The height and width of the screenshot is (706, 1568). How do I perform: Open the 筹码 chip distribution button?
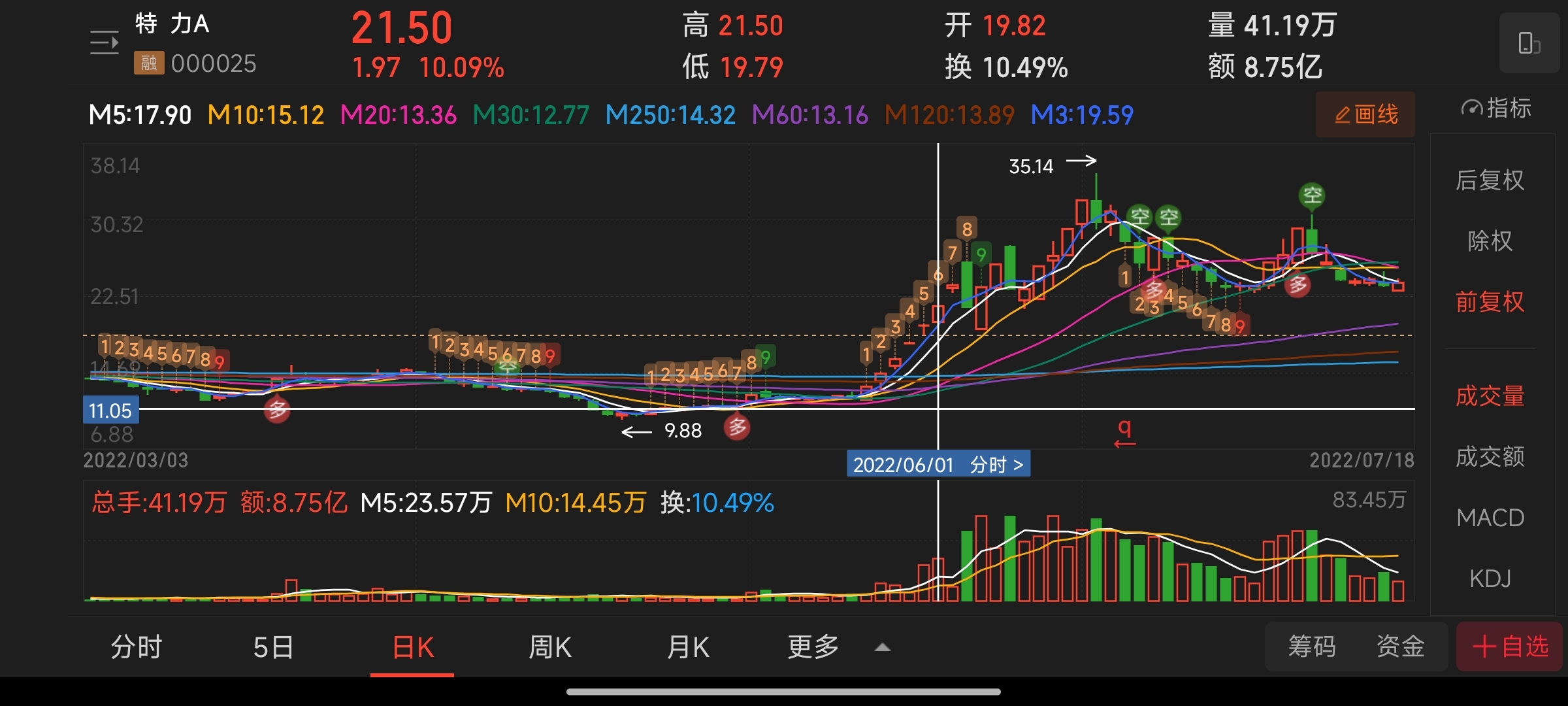point(1312,647)
